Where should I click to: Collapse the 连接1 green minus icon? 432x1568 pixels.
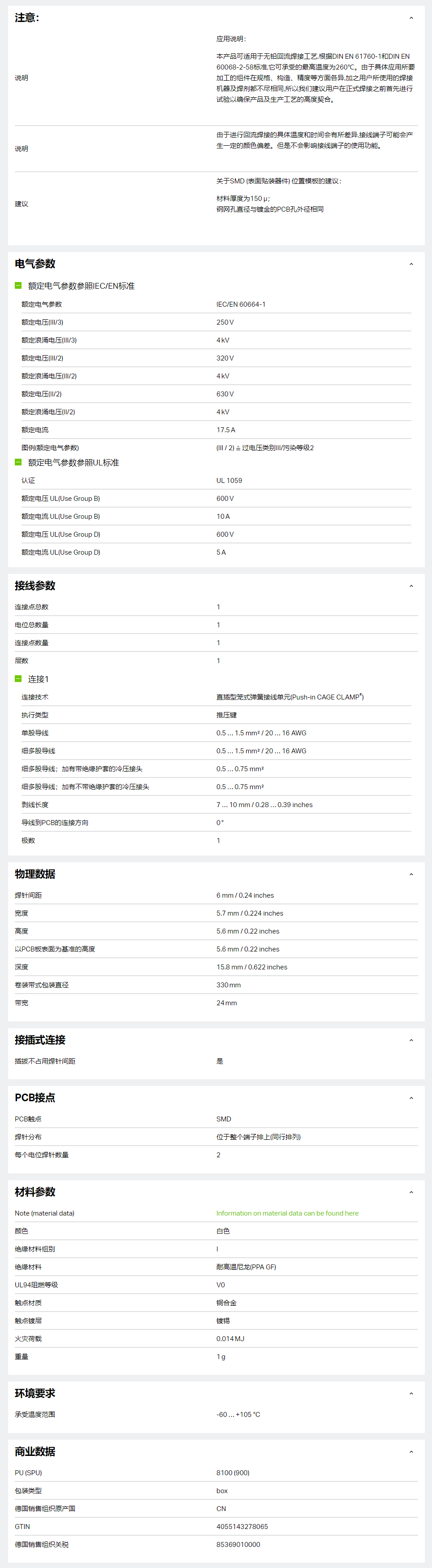click(x=18, y=678)
